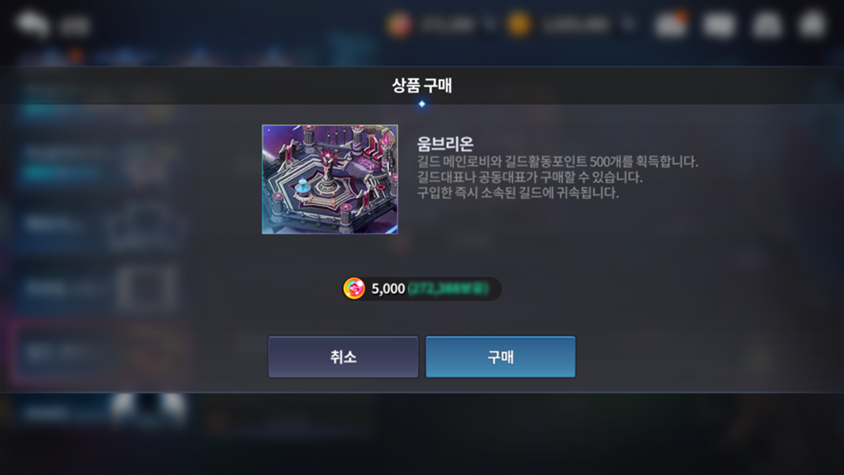Confirm purchase with the 구매 button
Screen dimensions: 844x475
coord(501,357)
